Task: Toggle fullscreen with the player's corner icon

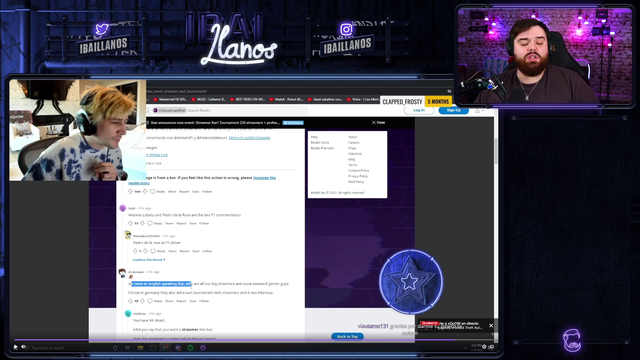Action: [491, 347]
